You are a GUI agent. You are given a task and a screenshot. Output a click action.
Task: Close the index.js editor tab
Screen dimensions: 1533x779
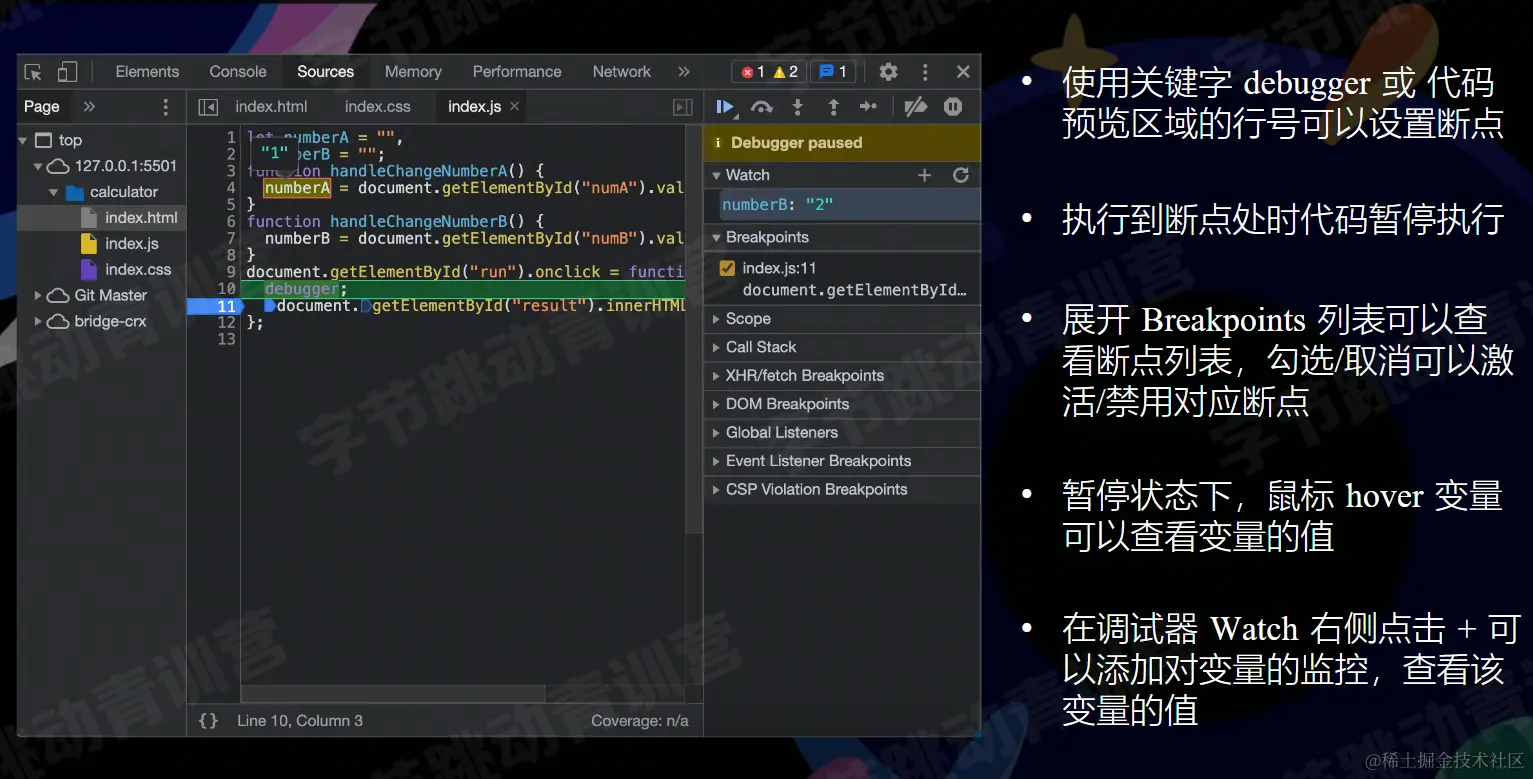[x=515, y=106]
